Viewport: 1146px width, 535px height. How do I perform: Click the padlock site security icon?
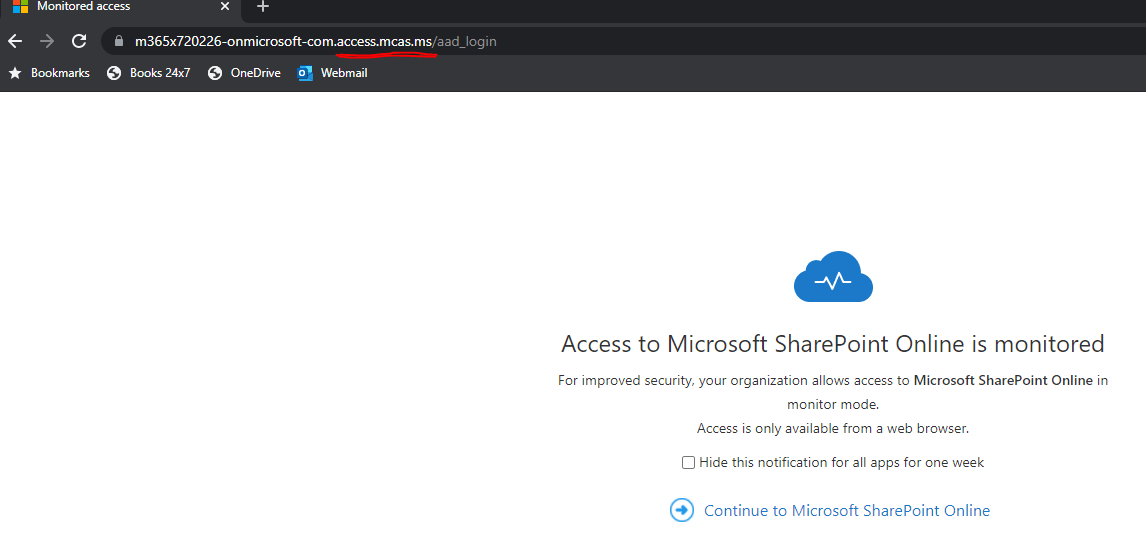[120, 42]
